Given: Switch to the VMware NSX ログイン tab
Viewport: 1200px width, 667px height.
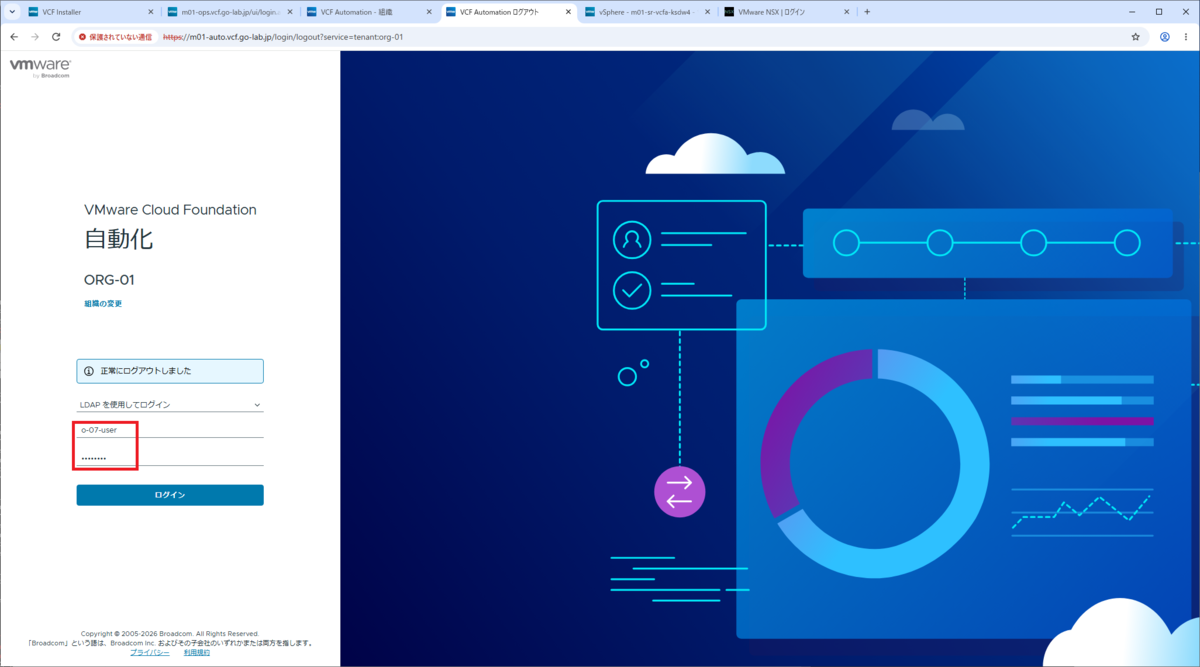Looking at the screenshot, I should pyautogui.click(x=786, y=12).
